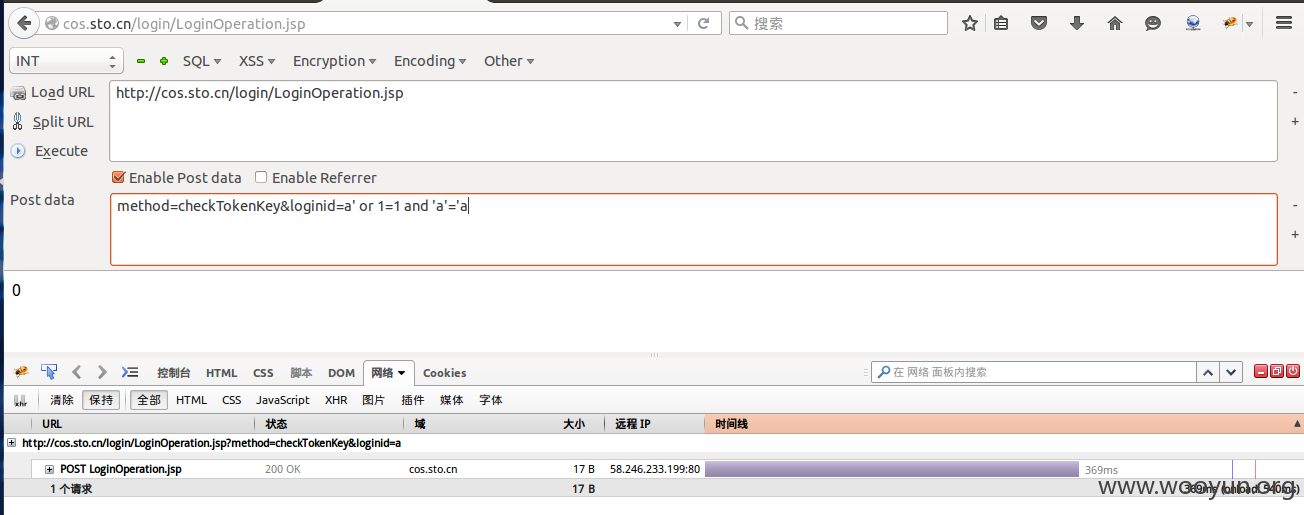Sort by the 状态 status column header

(x=276, y=424)
